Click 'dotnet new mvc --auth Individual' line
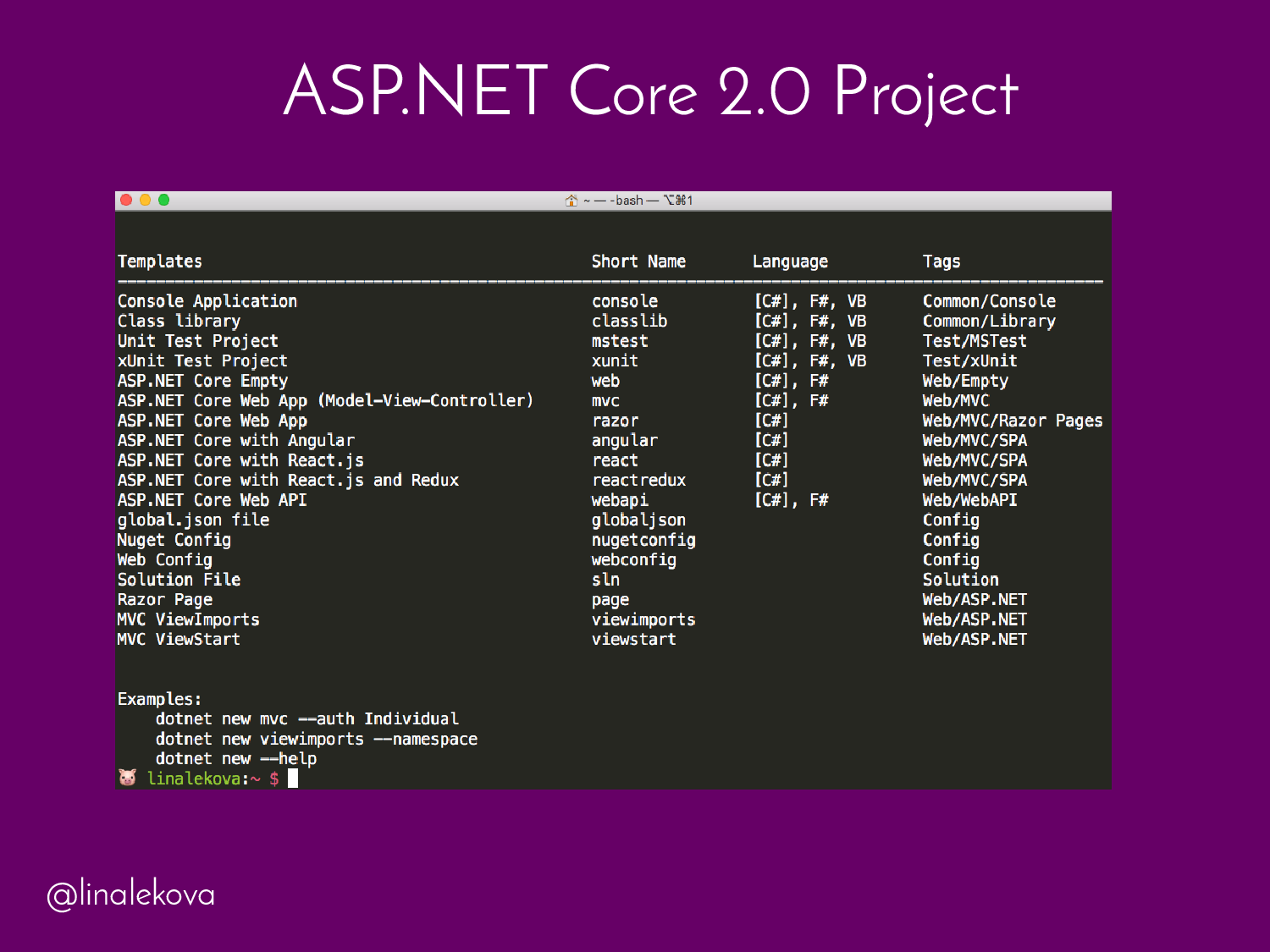This screenshot has height=952, width=1270. click(306, 719)
